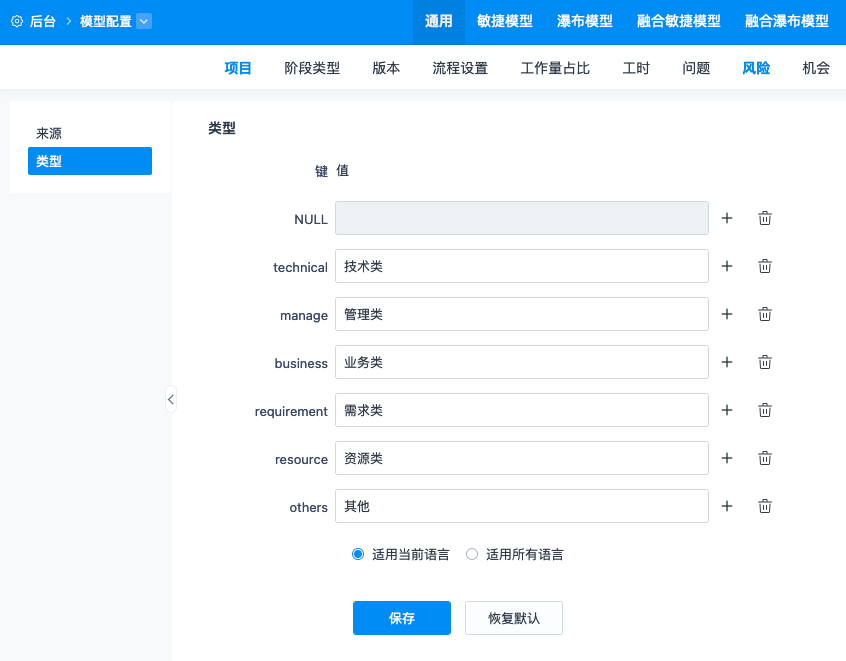This screenshot has width=846, height=661.
Task: Select 适用当前语言 radio option
Action: click(358, 554)
